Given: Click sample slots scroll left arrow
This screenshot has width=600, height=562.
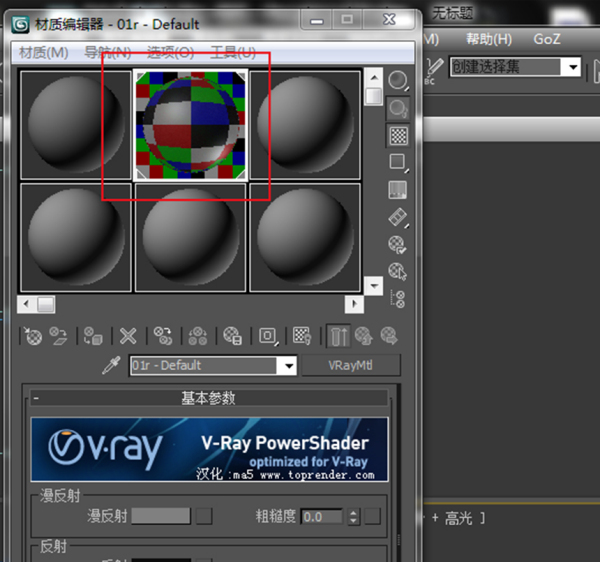Looking at the screenshot, I should click(x=26, y=305).
